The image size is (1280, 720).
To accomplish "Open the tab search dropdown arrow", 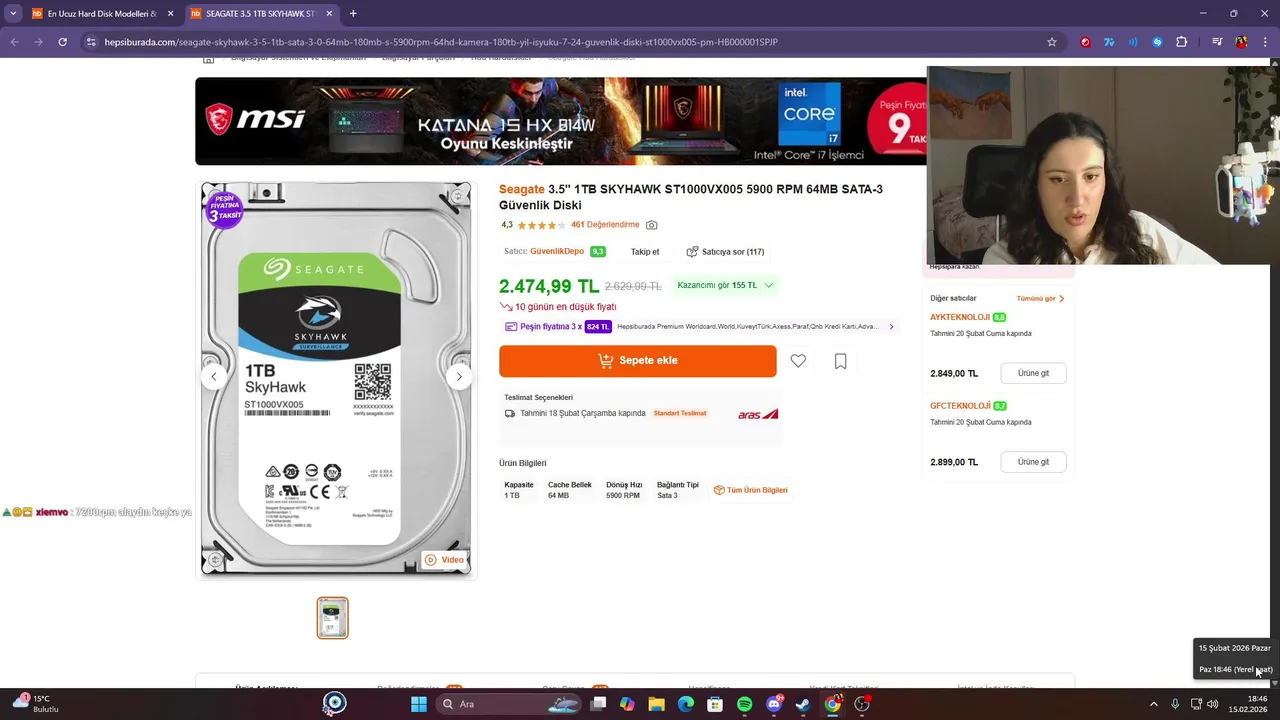I will click(x=13, y=14).
